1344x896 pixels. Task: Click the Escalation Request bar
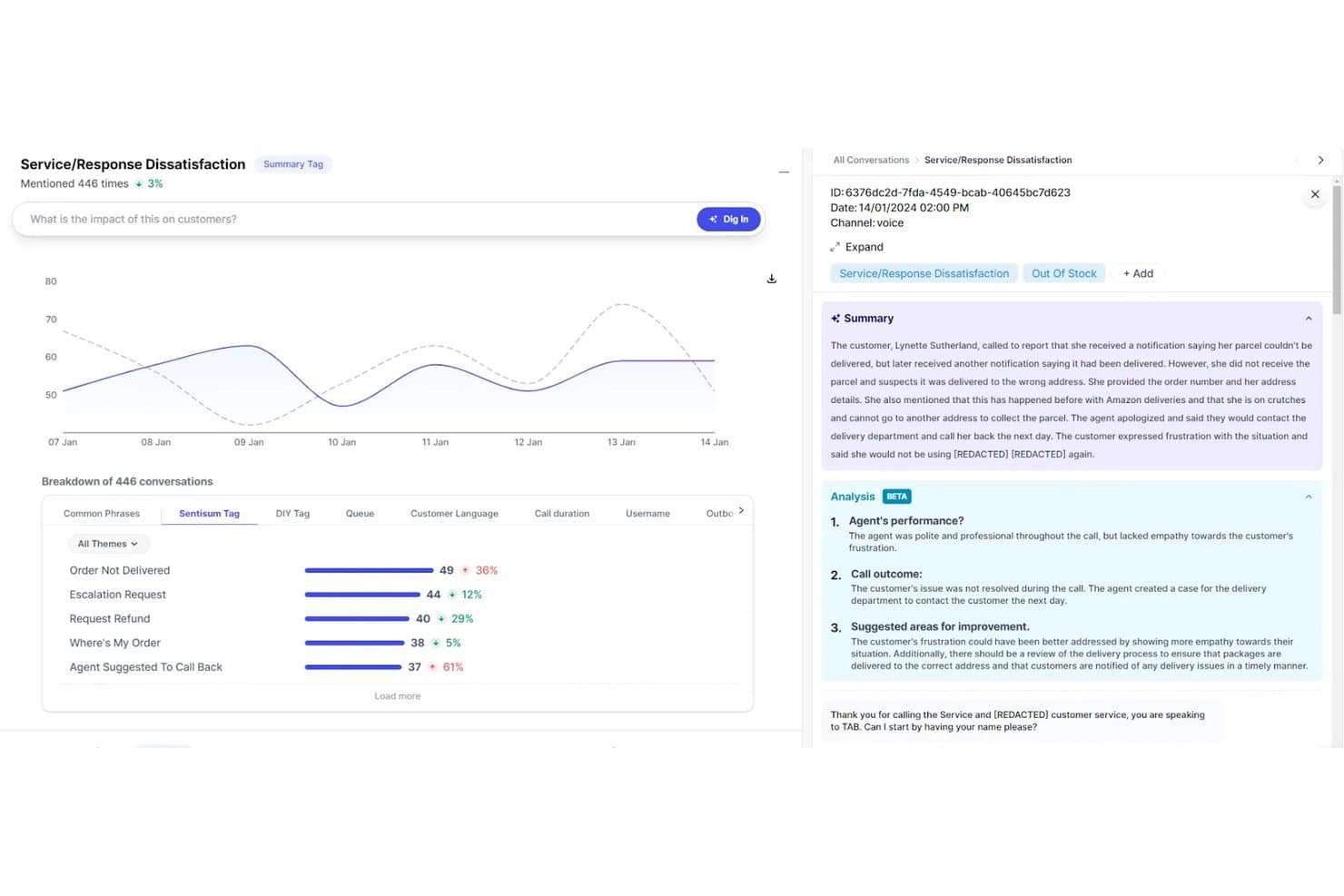pyautogui.click(x=362, y=595)
